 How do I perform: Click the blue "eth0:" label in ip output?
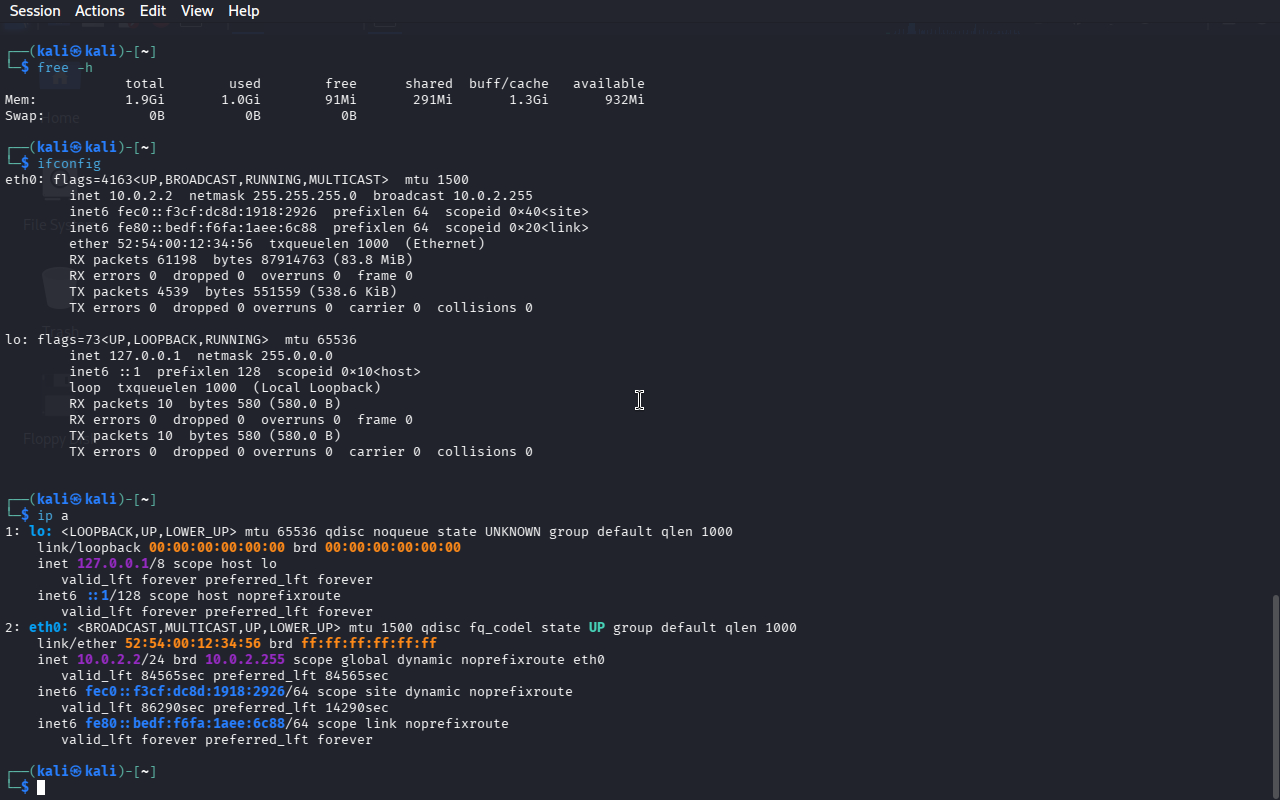pos(48,628)
